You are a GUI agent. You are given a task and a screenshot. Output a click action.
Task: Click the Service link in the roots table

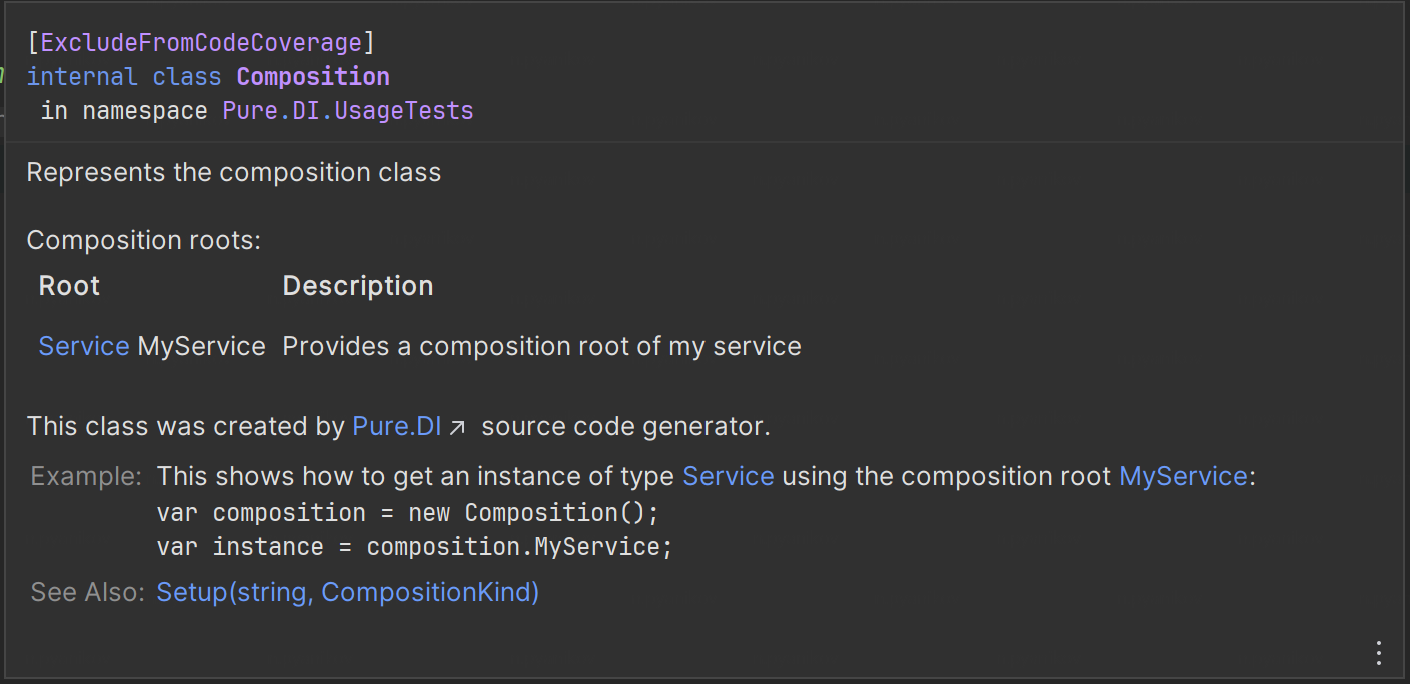click(x=84, y=346)
